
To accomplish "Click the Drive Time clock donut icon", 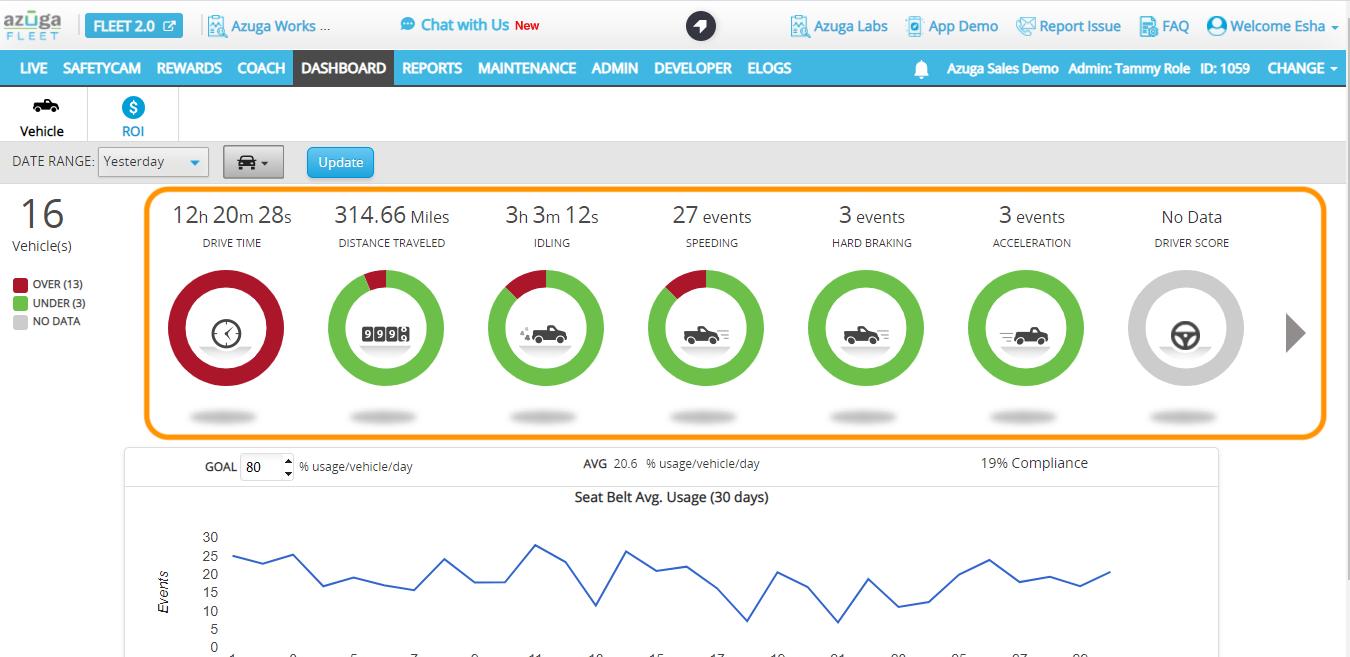I will click(226, 329).
